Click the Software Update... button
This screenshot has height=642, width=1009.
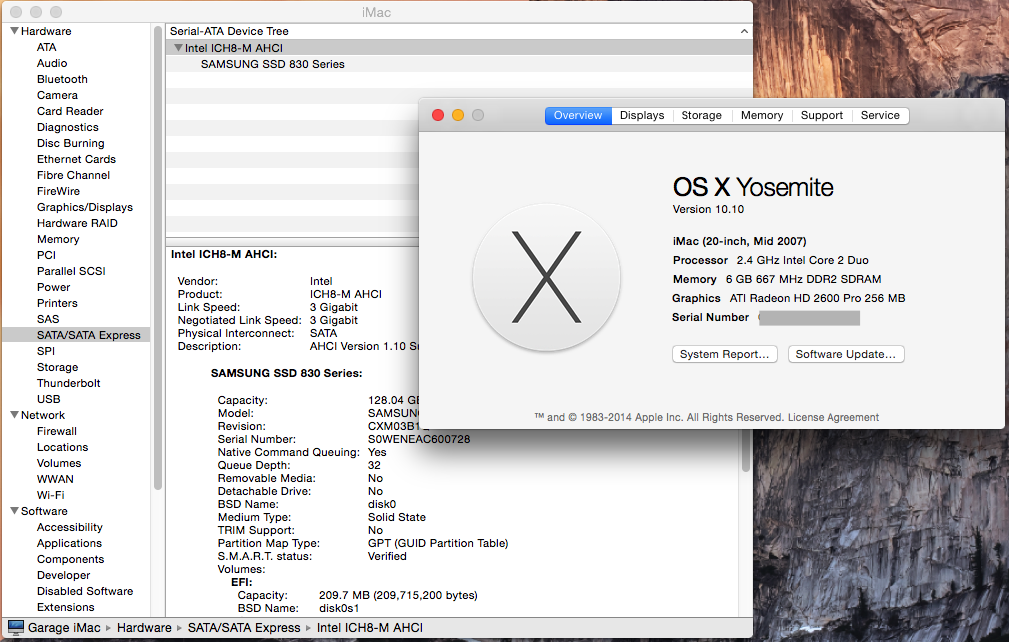pos(846,354)
